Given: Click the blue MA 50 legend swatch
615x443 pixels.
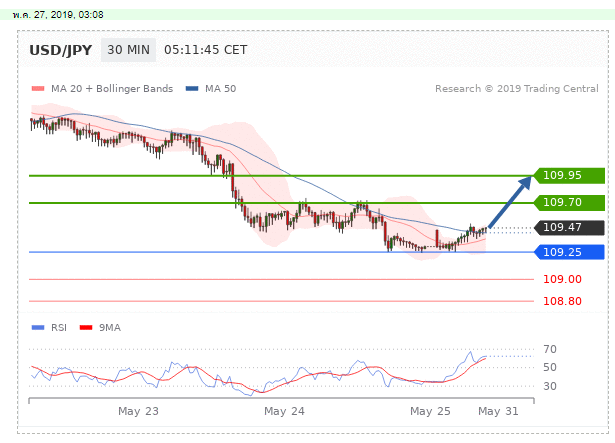Looking at the screenshot, I should click(x=192, y=89).
